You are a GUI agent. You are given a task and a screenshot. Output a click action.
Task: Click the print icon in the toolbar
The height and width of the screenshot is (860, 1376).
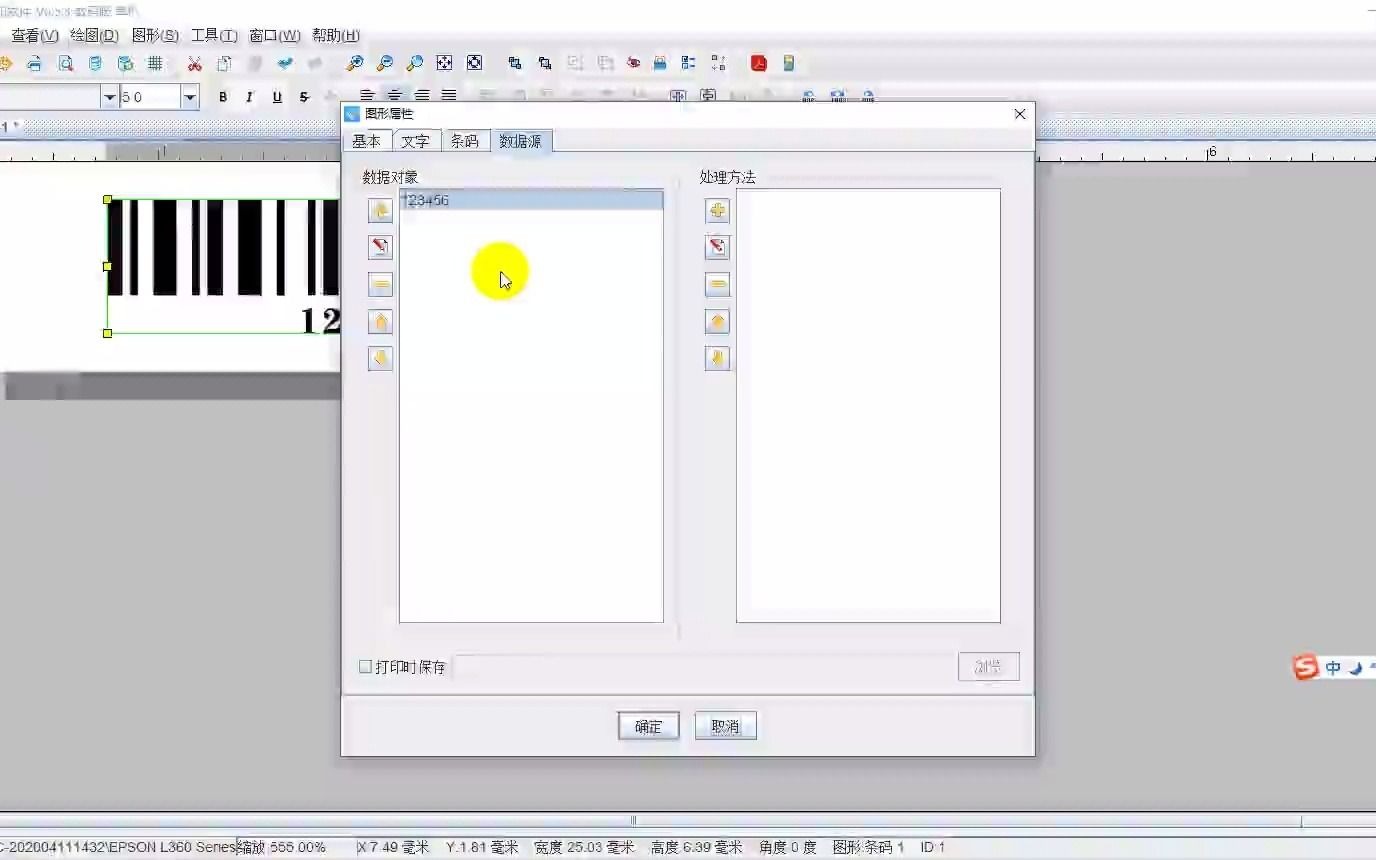[35, 63]
